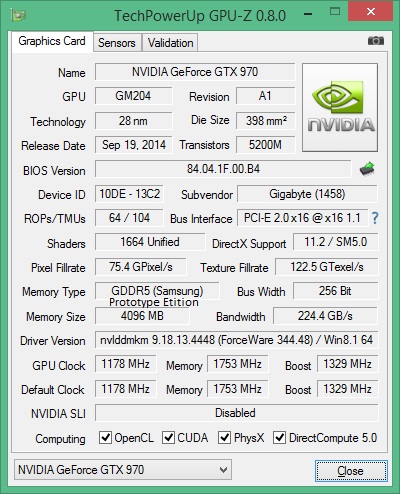Click the Shaders field 1664 Unified
The width and height of the screenshot is (400, 494).
(x=150, y=242)
